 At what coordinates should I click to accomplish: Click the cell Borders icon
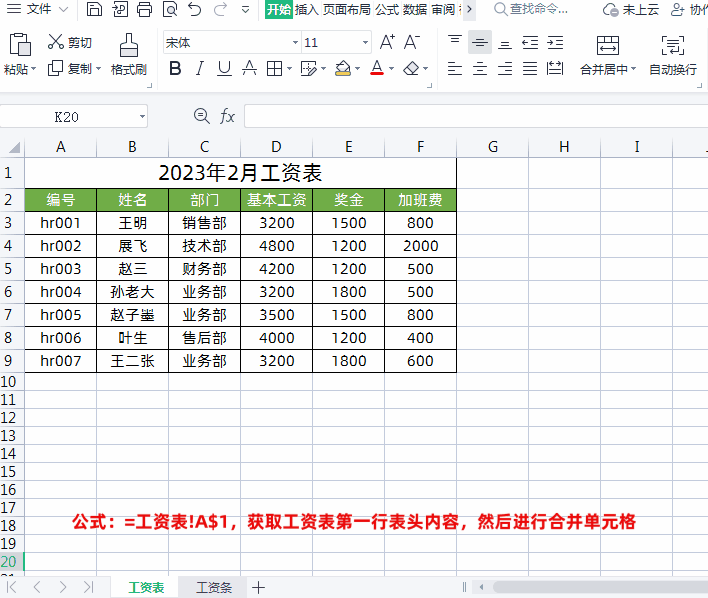pos(274,69)
